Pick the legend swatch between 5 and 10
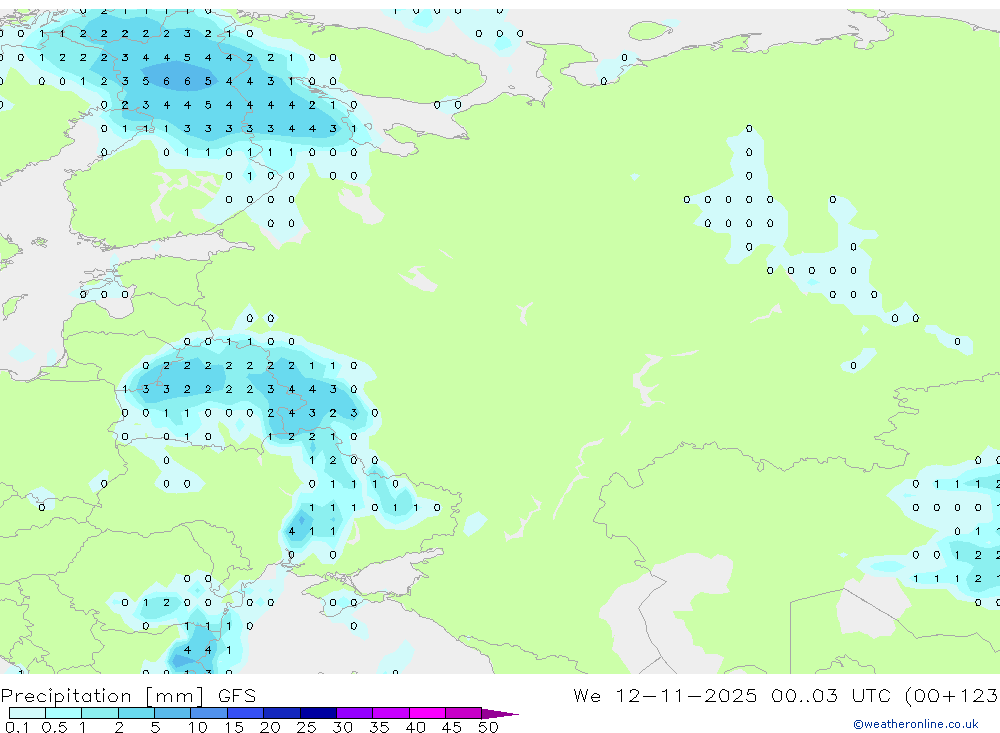The width and height of the screenshot is (1000, 733). 173,713
